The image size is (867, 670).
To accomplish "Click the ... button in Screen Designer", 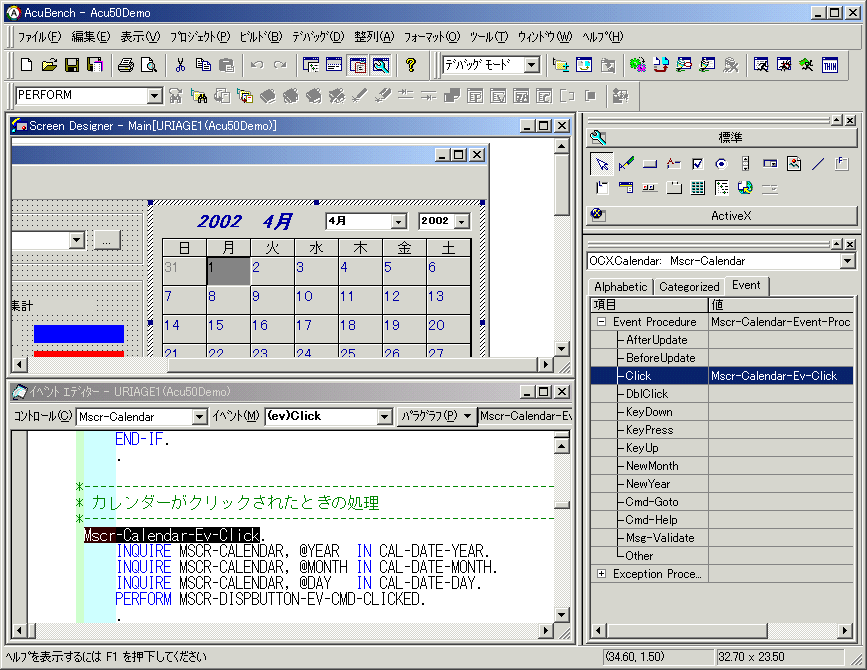I will (x=107, y=240).
